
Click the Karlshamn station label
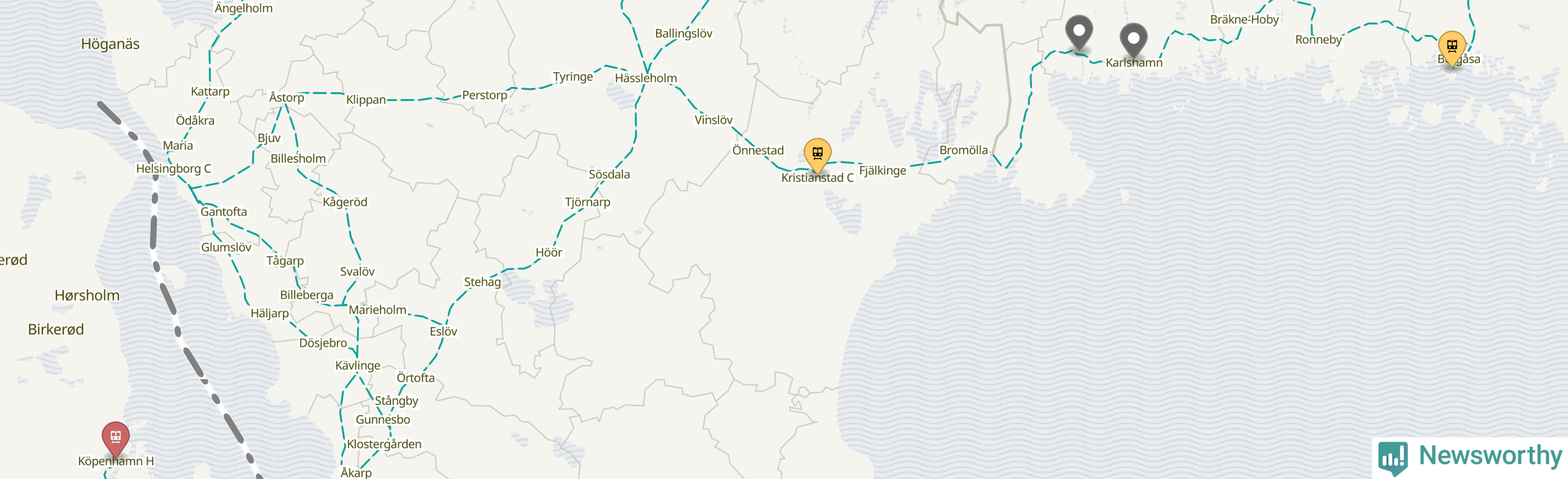point(1134,62)
